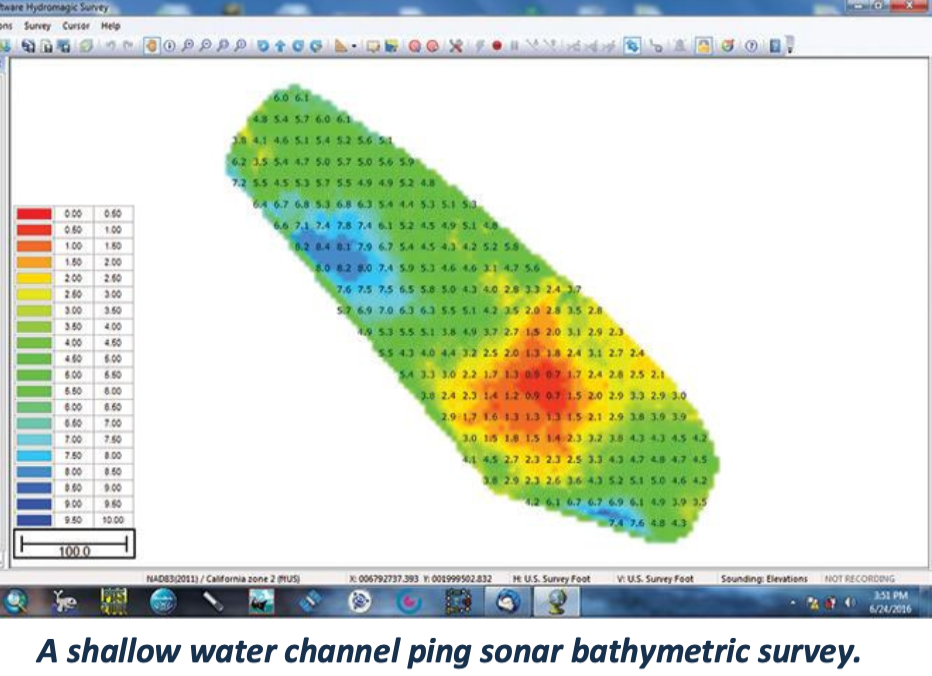Toggle the highlighted padlock lock icon
Viewport: 932px width, 676px height.
(704, 46)
